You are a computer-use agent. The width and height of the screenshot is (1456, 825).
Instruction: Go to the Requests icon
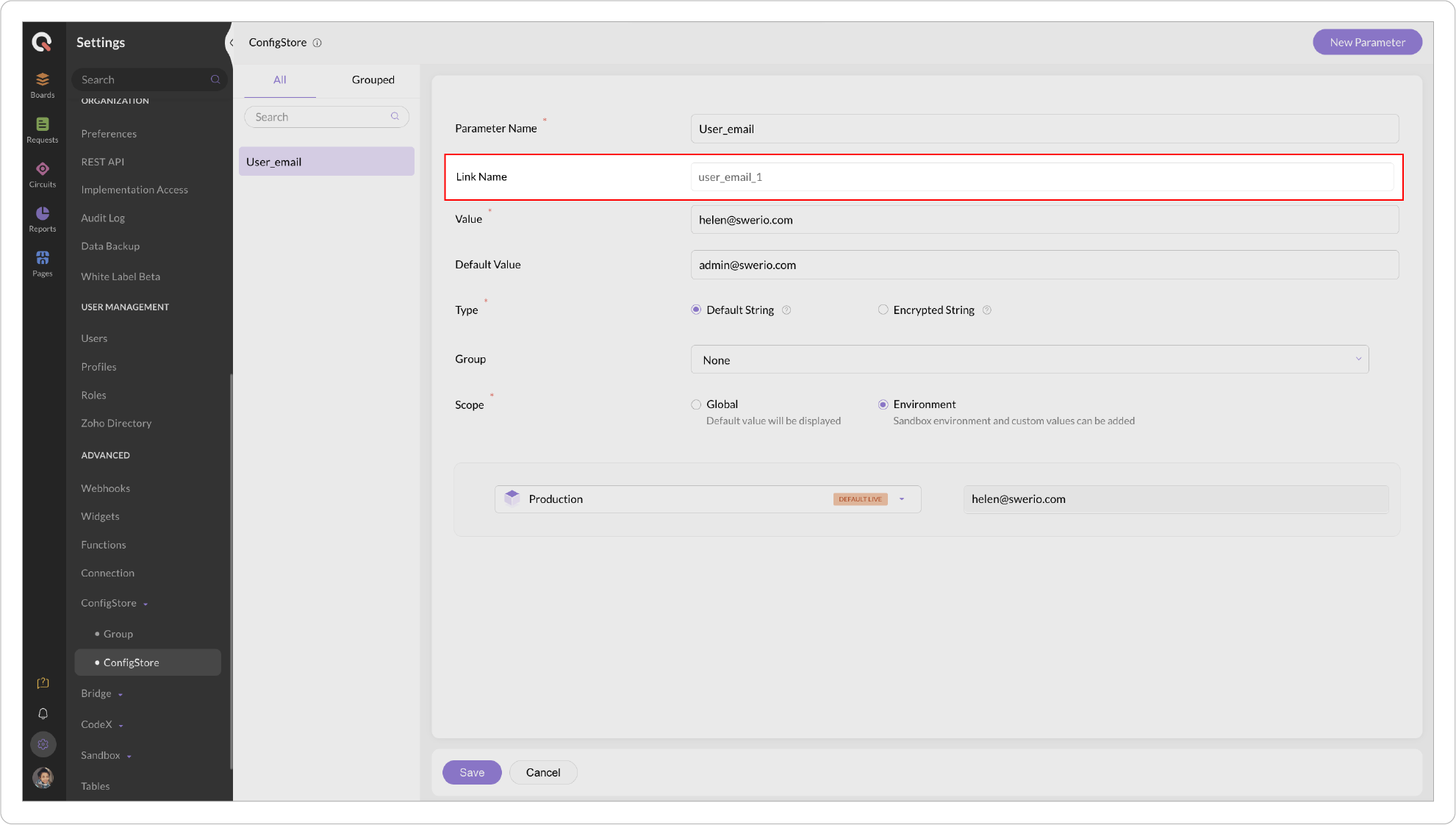43,129
